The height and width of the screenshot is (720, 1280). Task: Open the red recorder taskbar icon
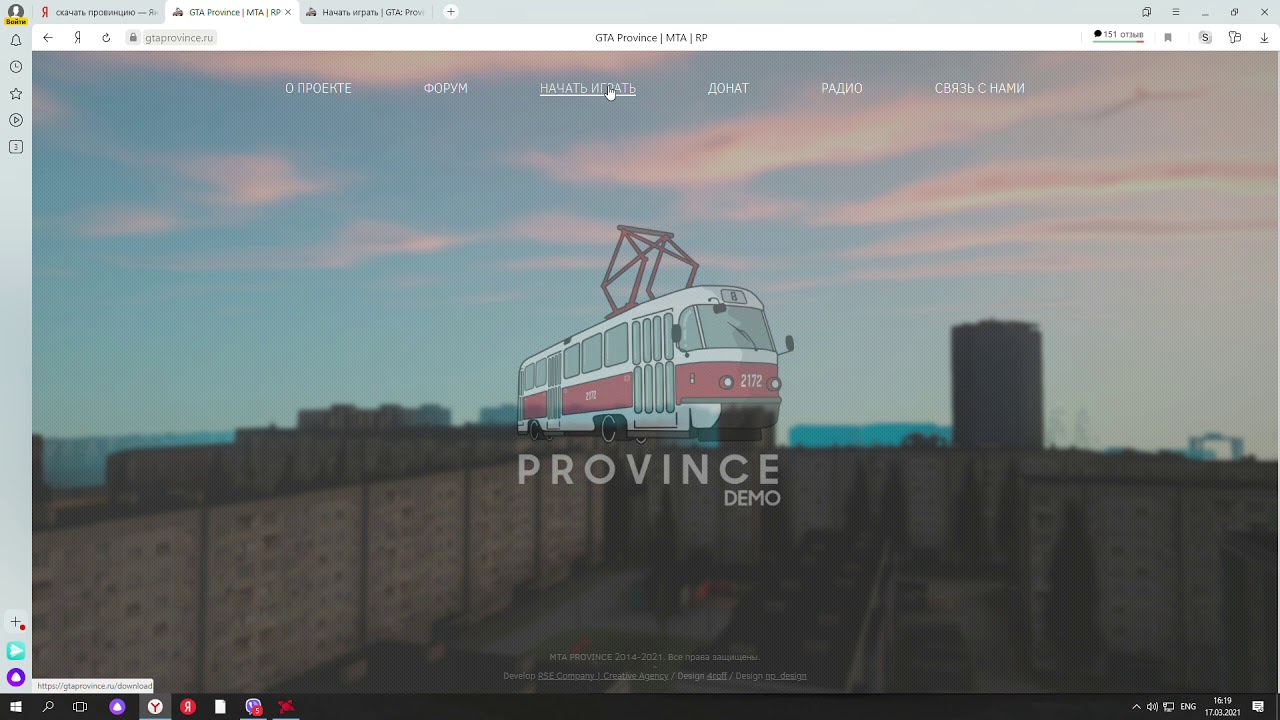pos(286,707)
